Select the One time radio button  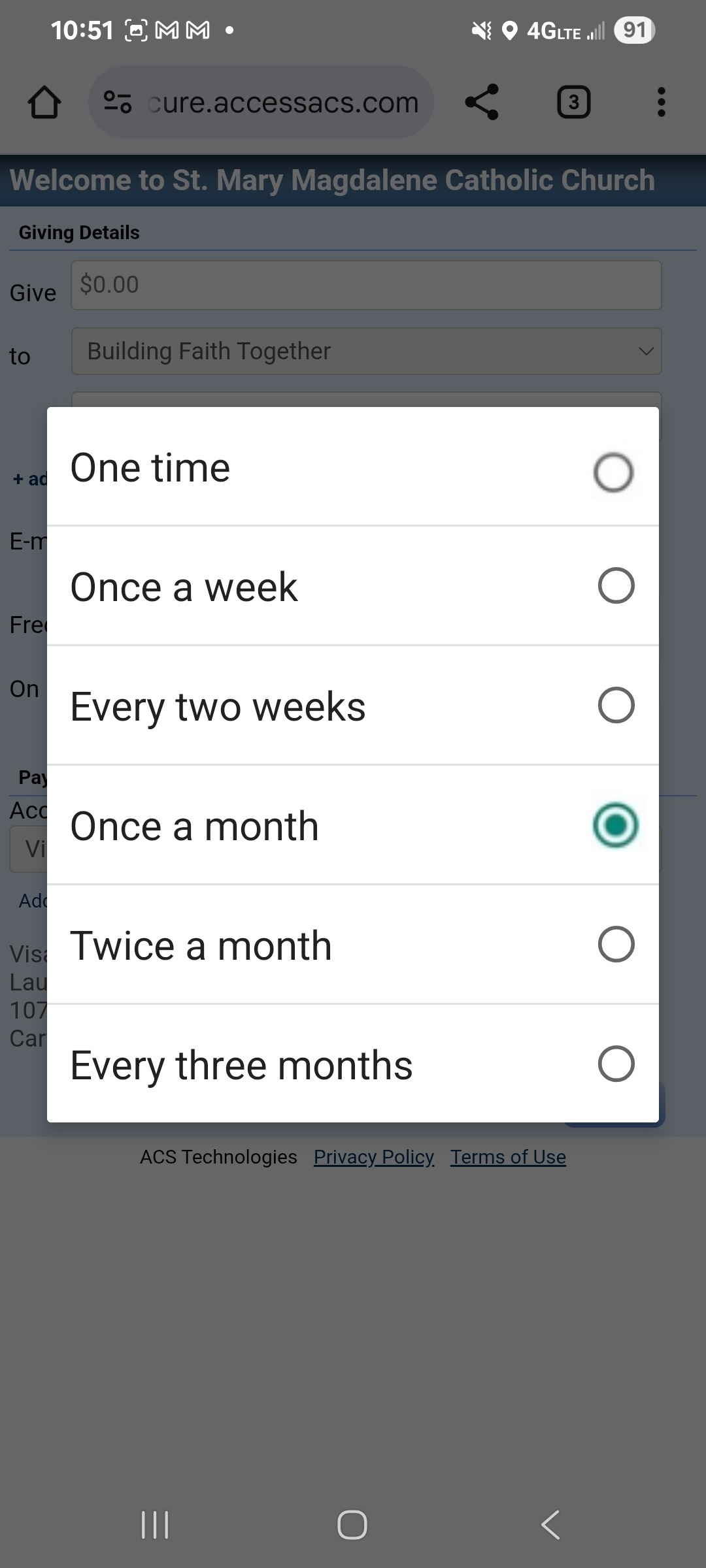613,472
